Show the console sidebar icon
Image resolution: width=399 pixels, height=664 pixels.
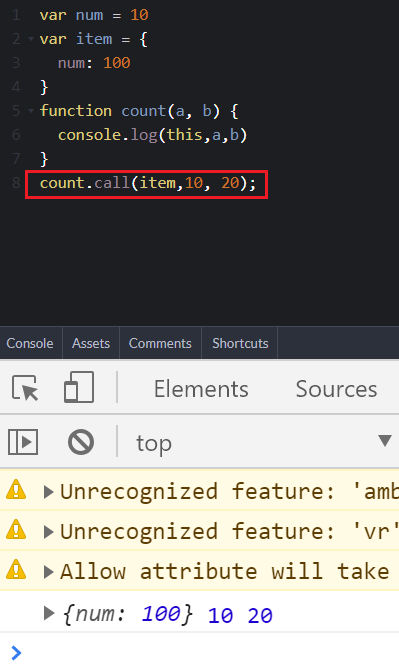[23, 442]
